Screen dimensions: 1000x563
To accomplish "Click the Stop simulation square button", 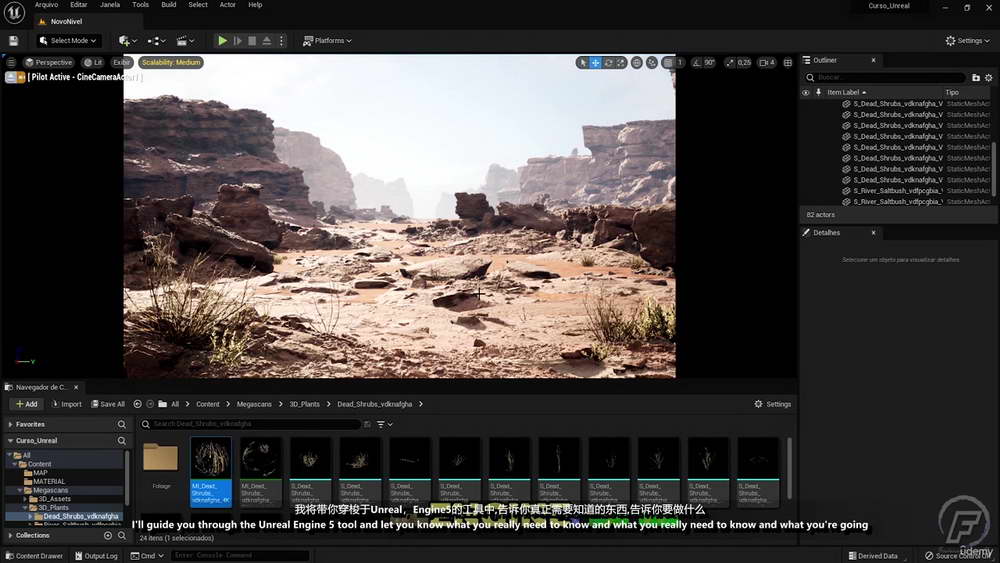I will (x=252, y=41).
